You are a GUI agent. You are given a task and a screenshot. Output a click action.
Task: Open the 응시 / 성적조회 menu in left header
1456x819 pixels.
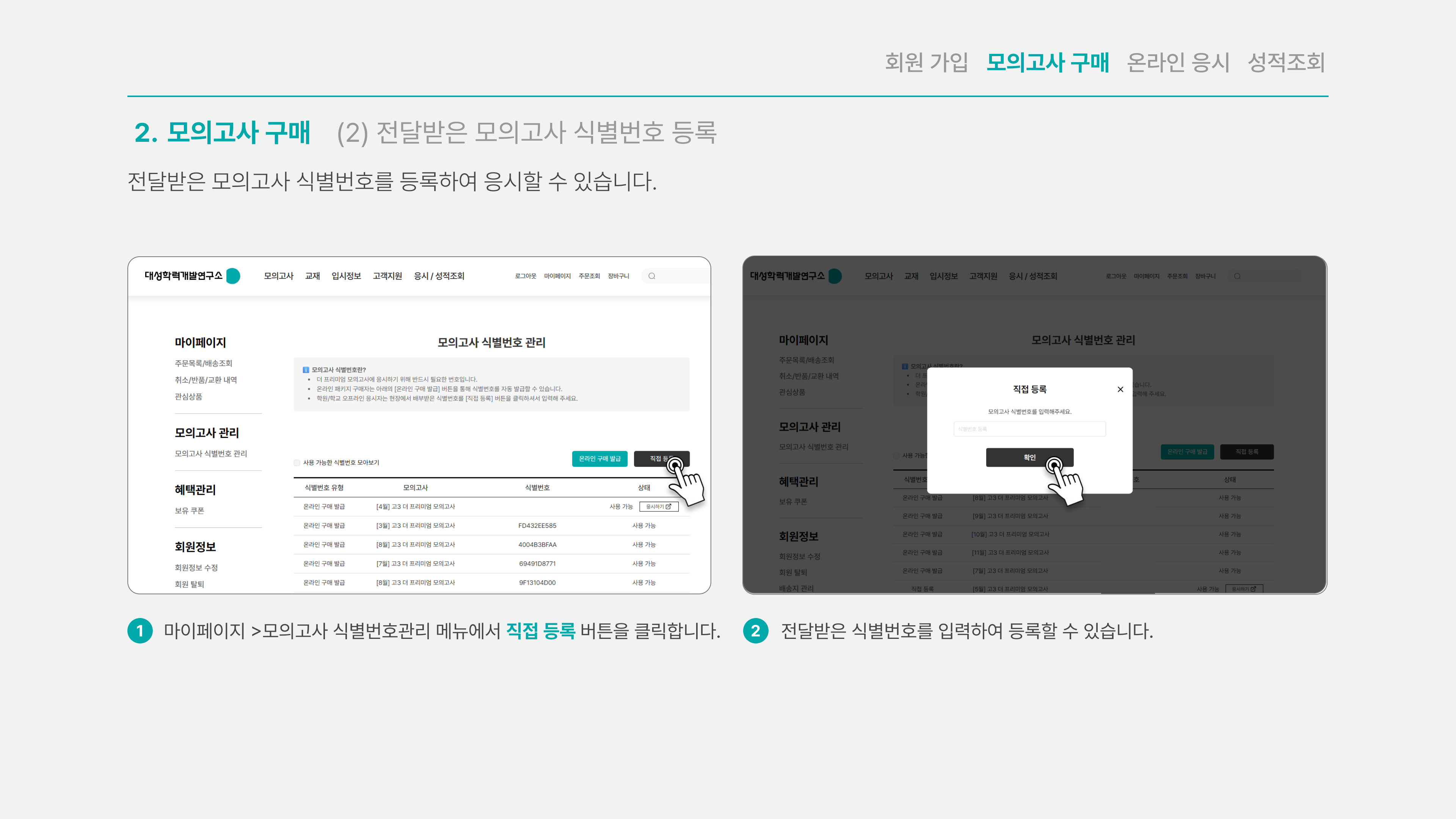coord(439,276)
